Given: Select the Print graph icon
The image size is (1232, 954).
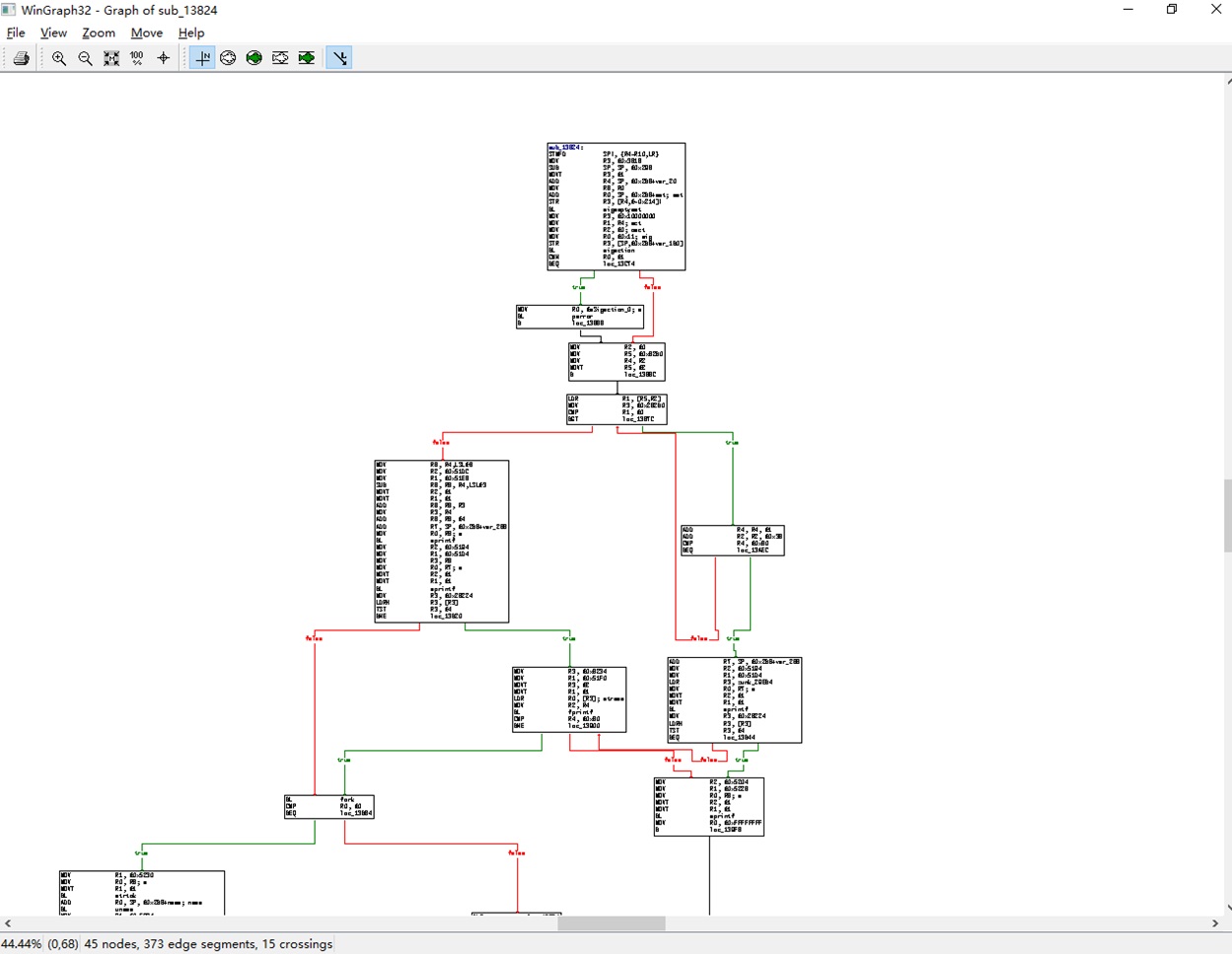Looking at the screenshot, I should coord(20,57).
